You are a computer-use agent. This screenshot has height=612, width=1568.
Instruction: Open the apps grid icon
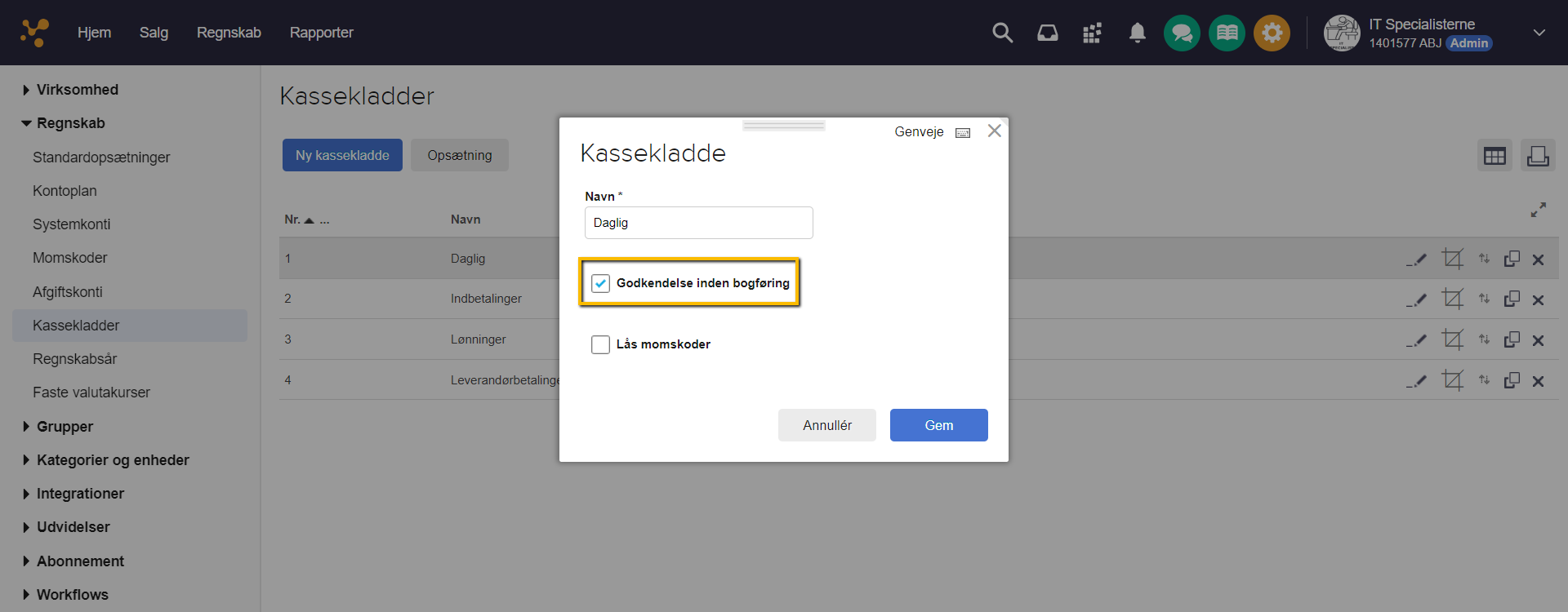tap(1092, 33)
